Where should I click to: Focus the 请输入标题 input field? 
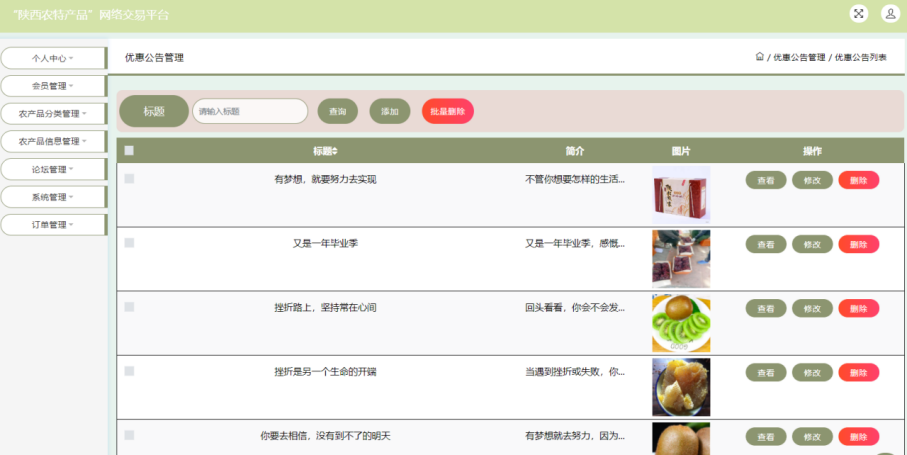tap(250, 111)
